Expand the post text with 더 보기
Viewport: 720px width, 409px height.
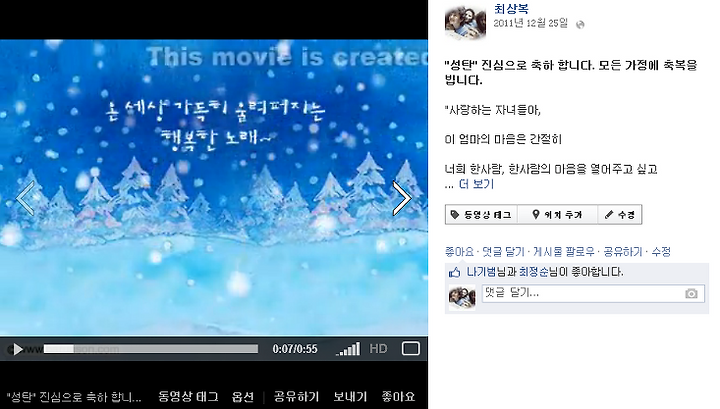tap(476, 184)
